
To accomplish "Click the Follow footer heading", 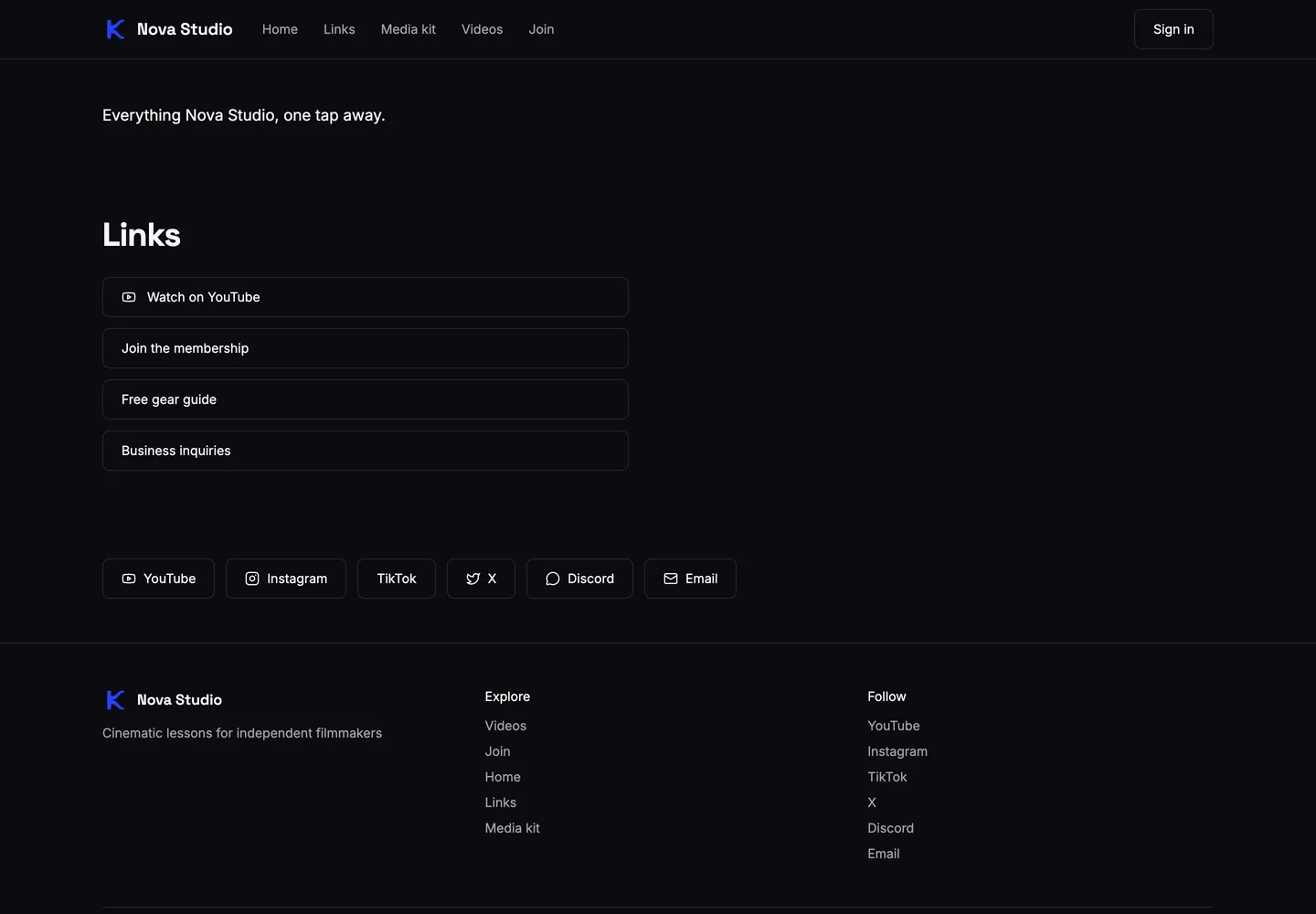I will click(886, 696).
